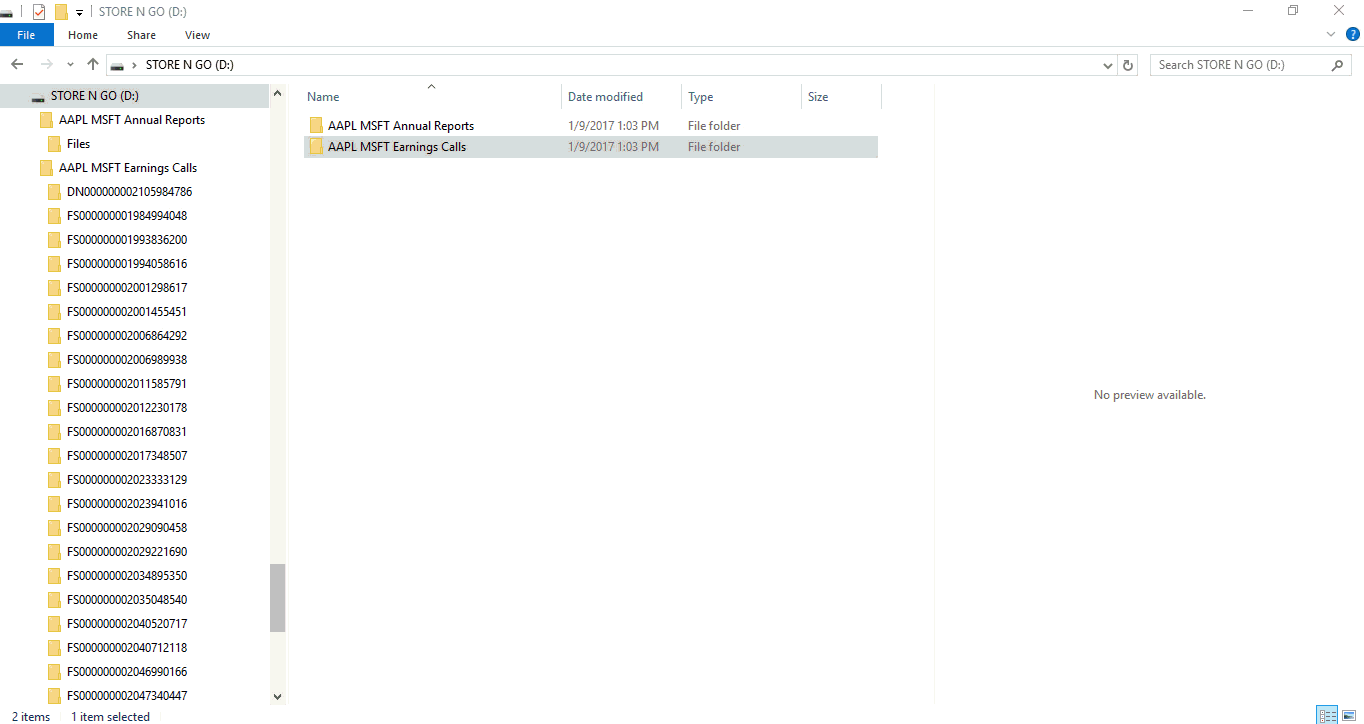
Task: Click STORE N GO (D:) in the address bar
Action: coord(190,65)
